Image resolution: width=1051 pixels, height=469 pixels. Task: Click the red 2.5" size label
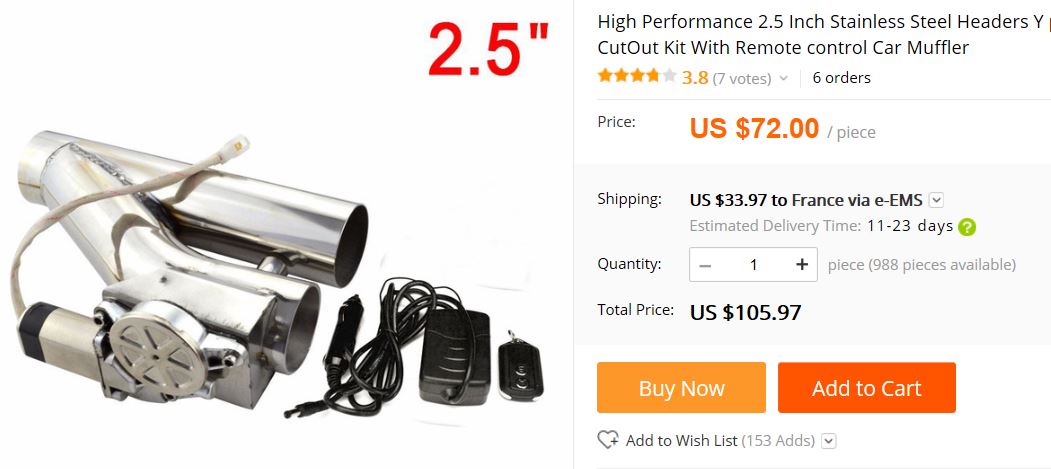point(489,49)
